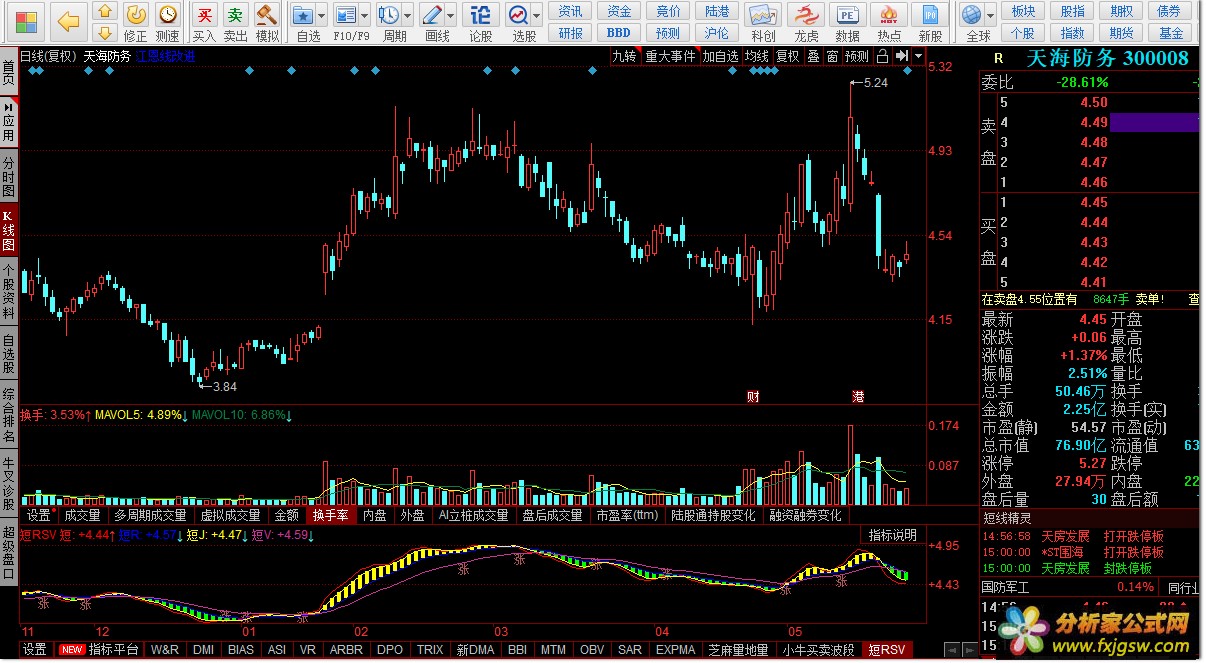1206x663 pixels.
Task: Click the indicator tabs scroll-left arrow
Action: click(952, 650)
